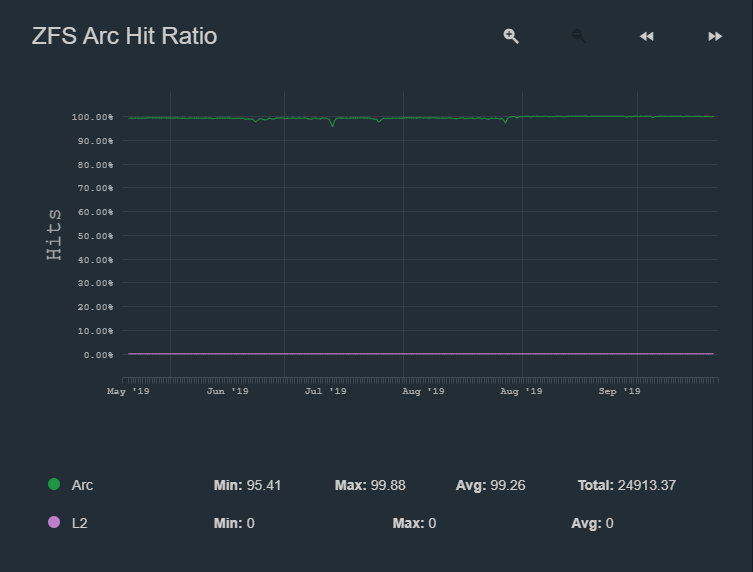Image resolution: width=753 pixels, height=572 pixels.
Task: Click the 50.00% y-axis label
Action: click(92, 236)
